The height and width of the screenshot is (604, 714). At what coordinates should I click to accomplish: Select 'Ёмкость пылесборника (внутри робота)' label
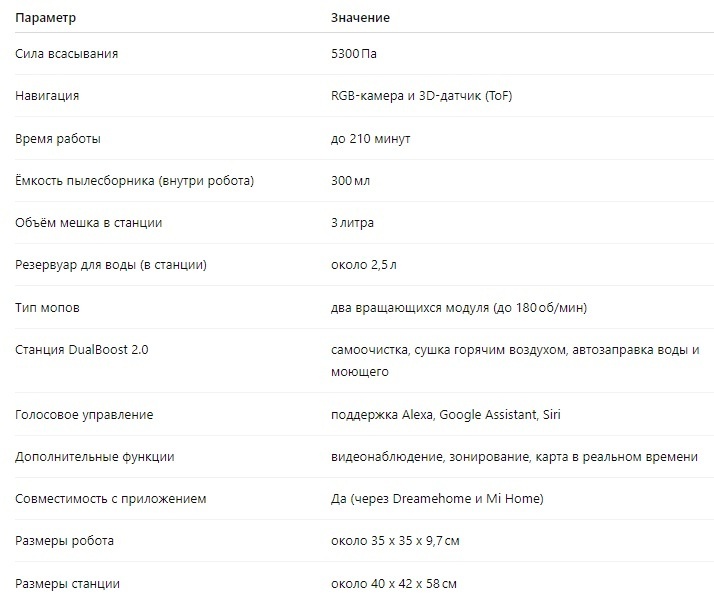click(134, 181)
